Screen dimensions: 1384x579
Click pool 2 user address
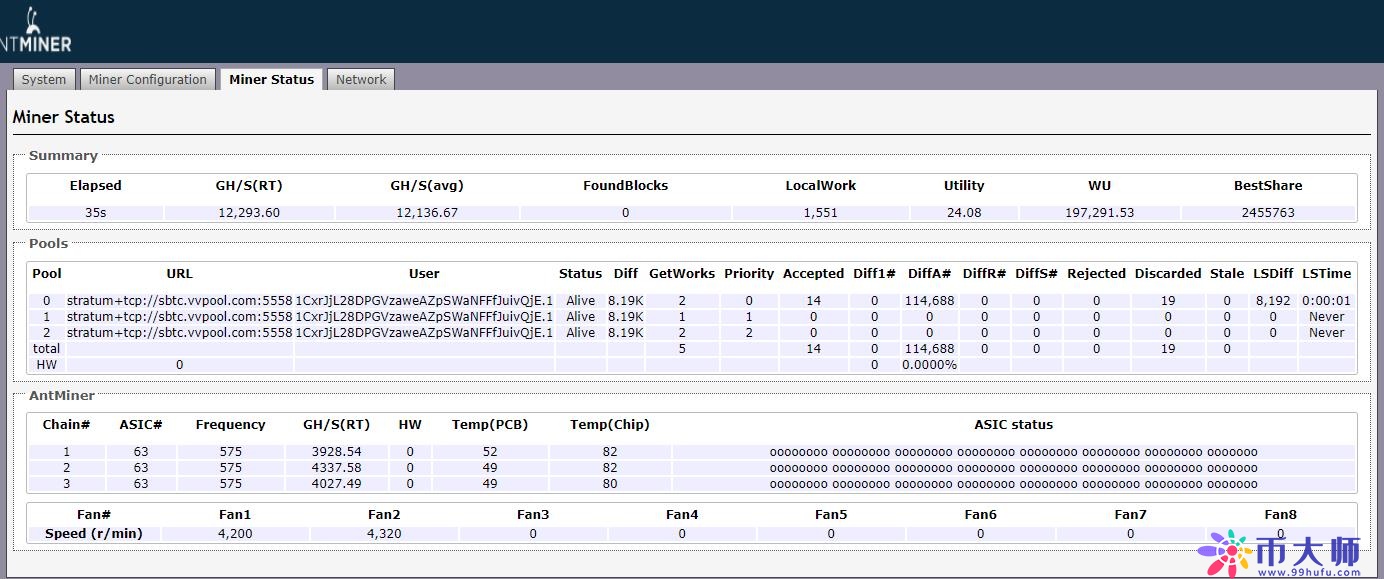pyautogui.click(x=424, y=332)
